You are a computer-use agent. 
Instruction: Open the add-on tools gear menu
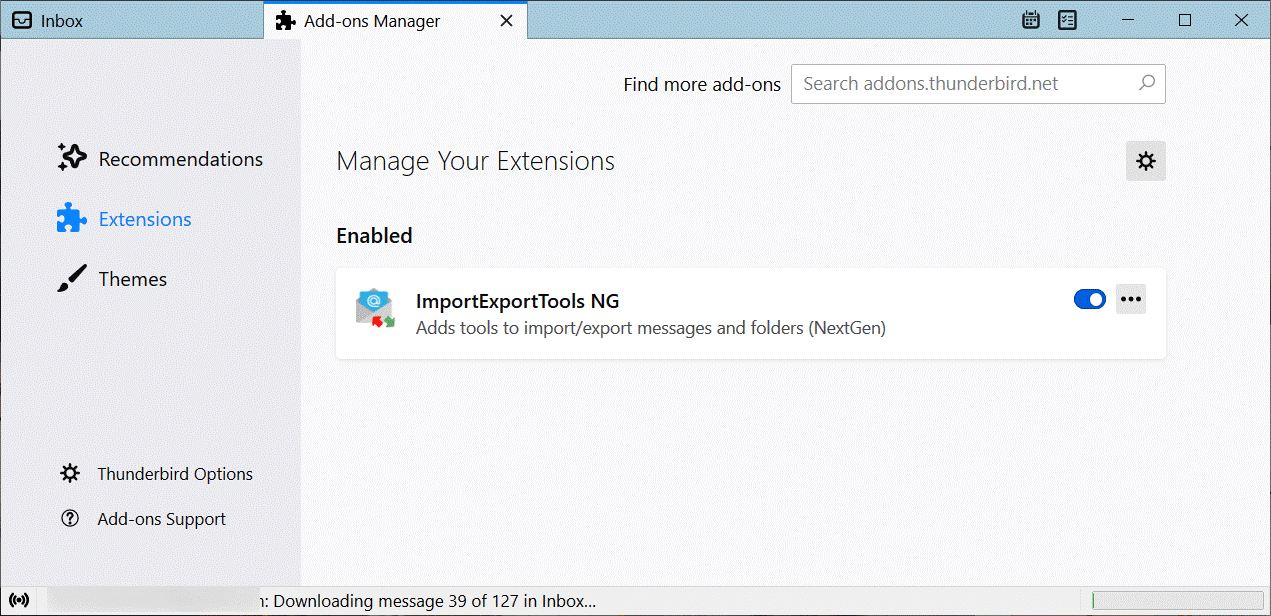point(1146,161)
